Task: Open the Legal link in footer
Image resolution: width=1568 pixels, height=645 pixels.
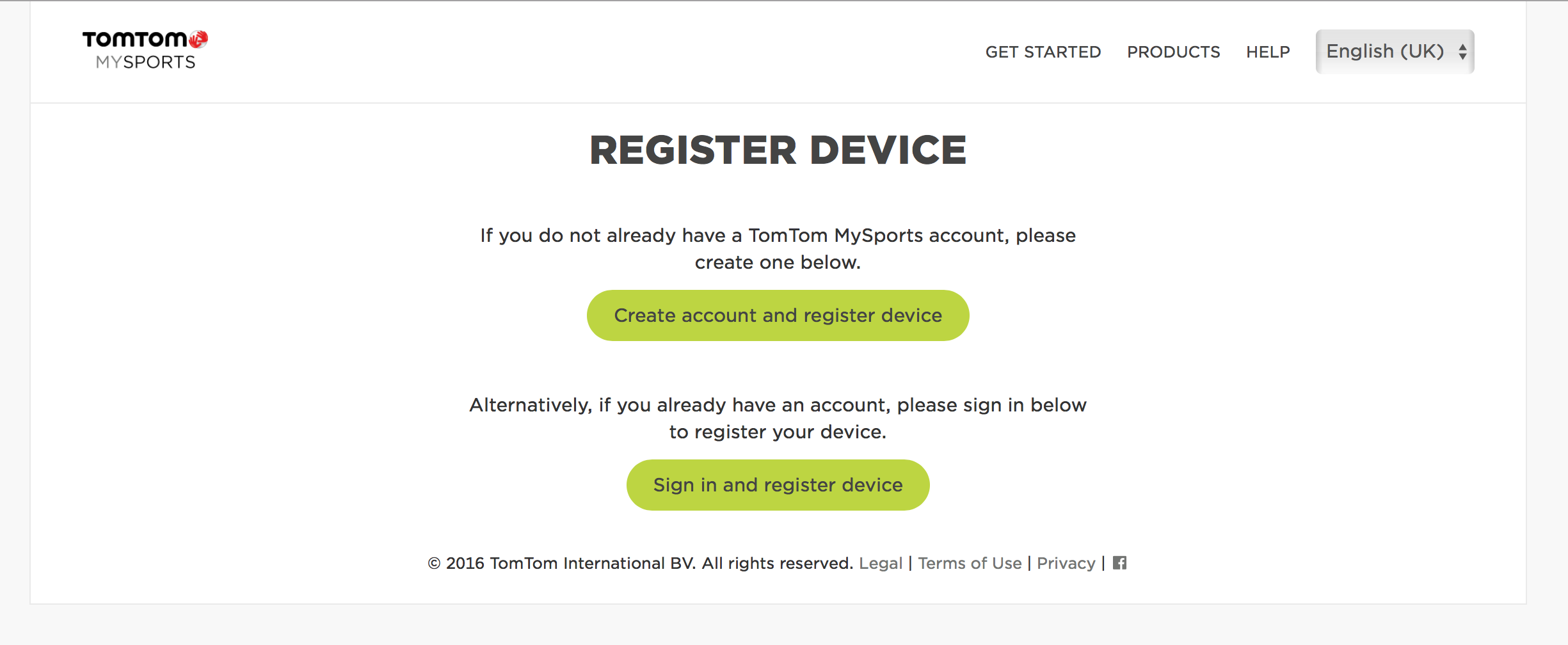Action: click(x=880, y=563)
